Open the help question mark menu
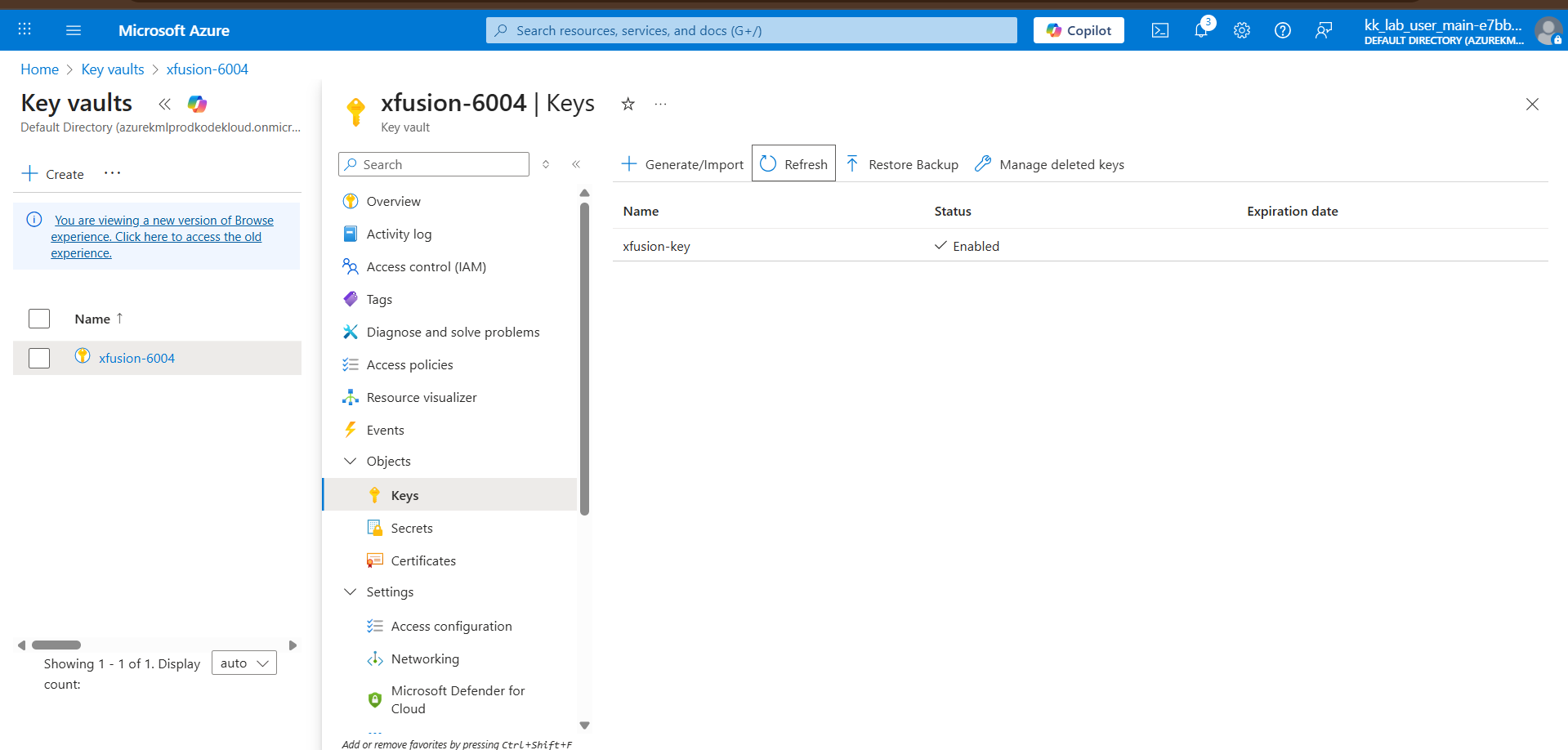 coord(1283,30)
